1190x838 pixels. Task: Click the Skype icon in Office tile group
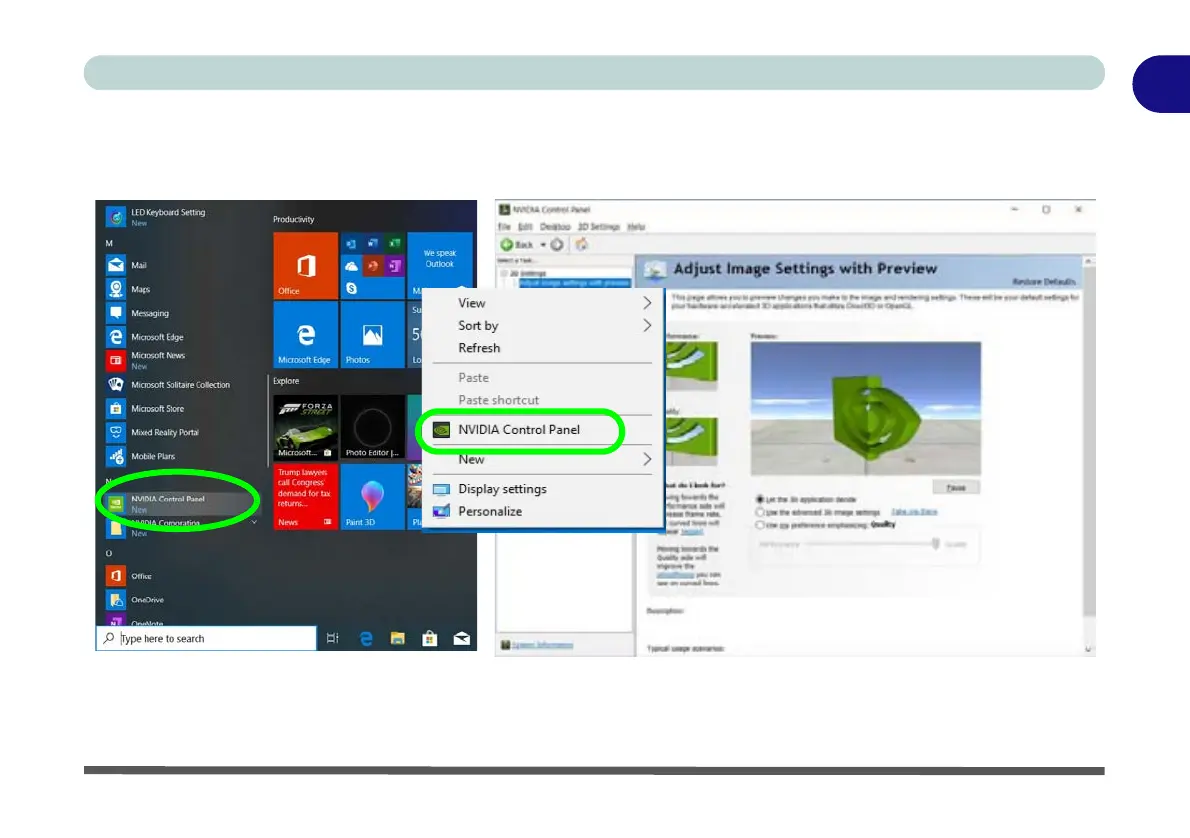point(351,288)
